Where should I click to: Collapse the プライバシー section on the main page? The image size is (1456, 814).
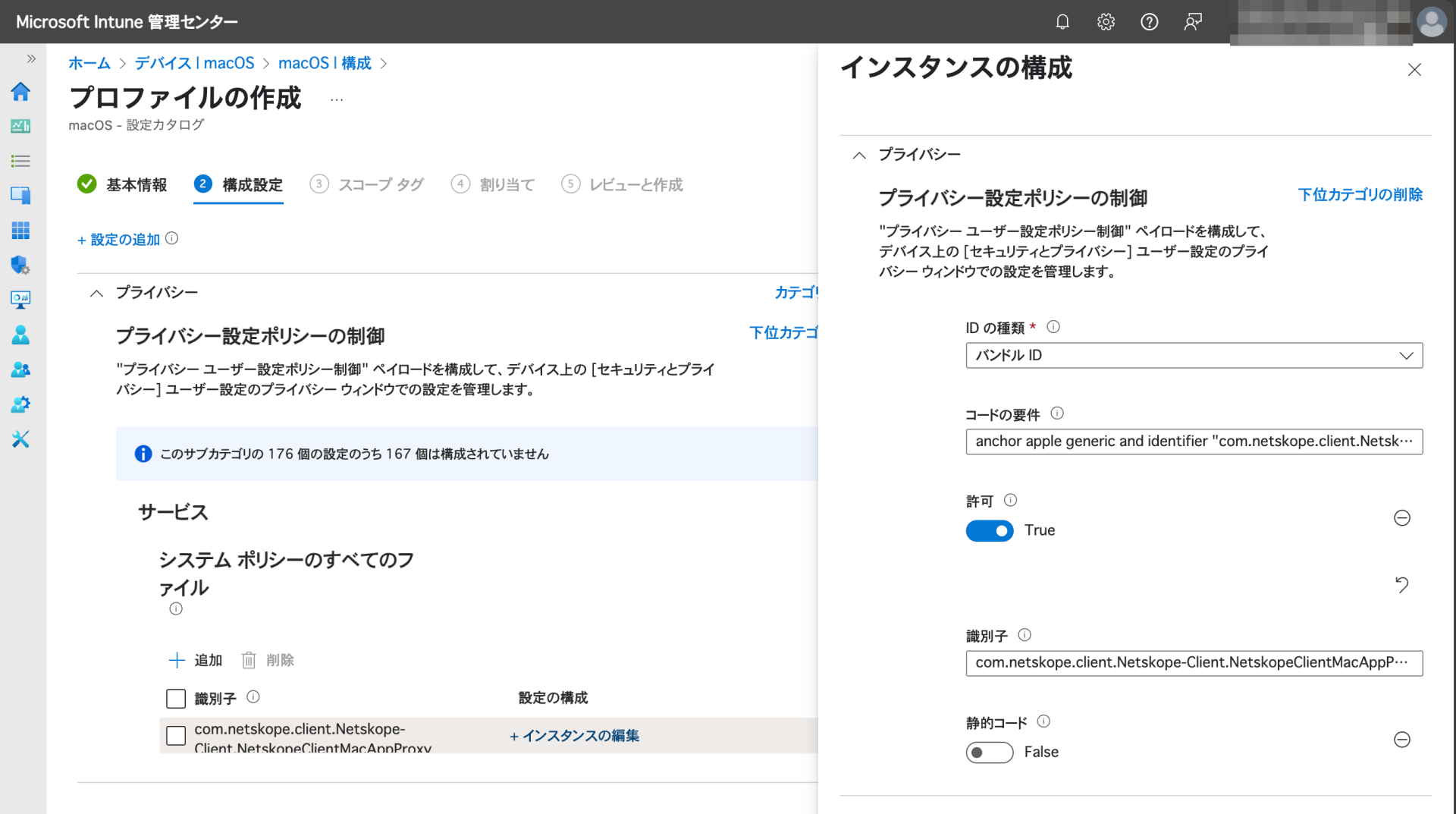coord(96,293)
